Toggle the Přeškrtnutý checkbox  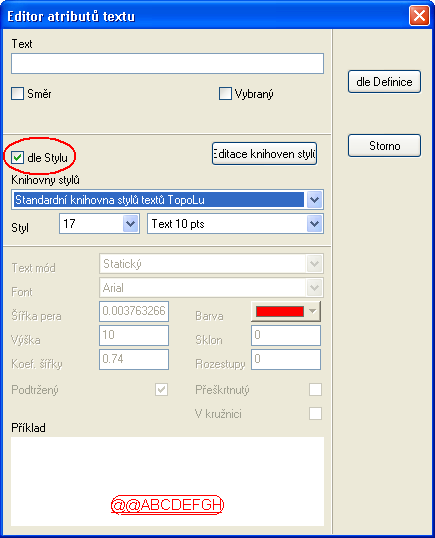(315, 390)
